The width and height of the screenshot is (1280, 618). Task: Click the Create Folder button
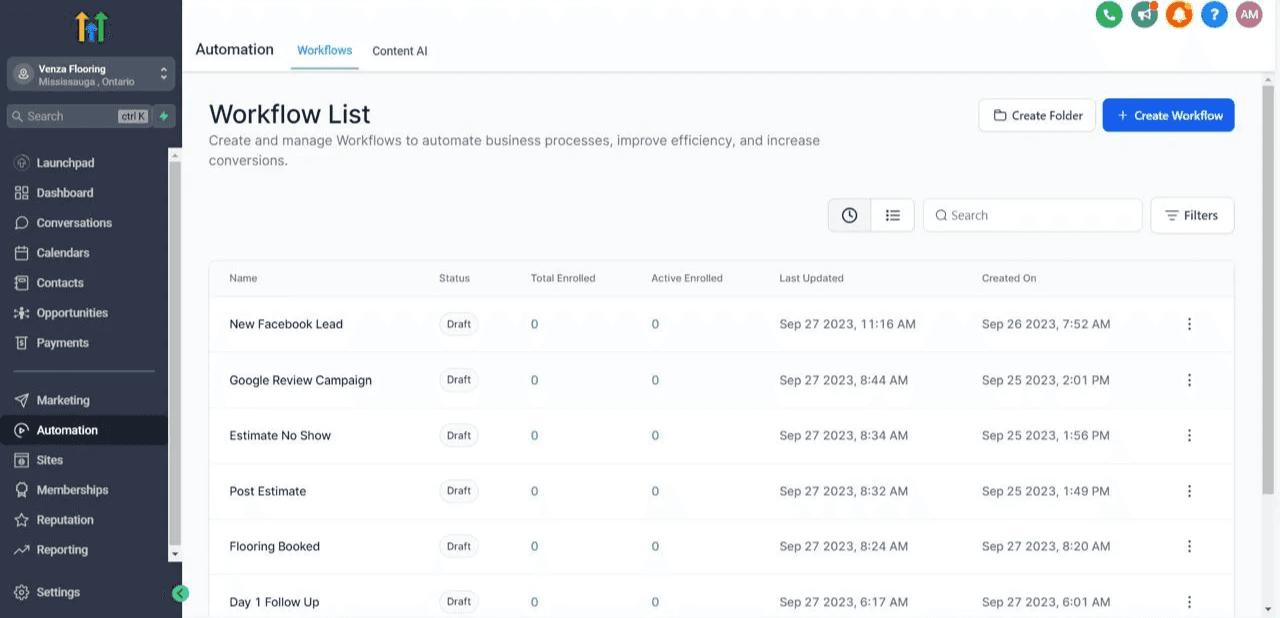click(x=1037, y=115)
